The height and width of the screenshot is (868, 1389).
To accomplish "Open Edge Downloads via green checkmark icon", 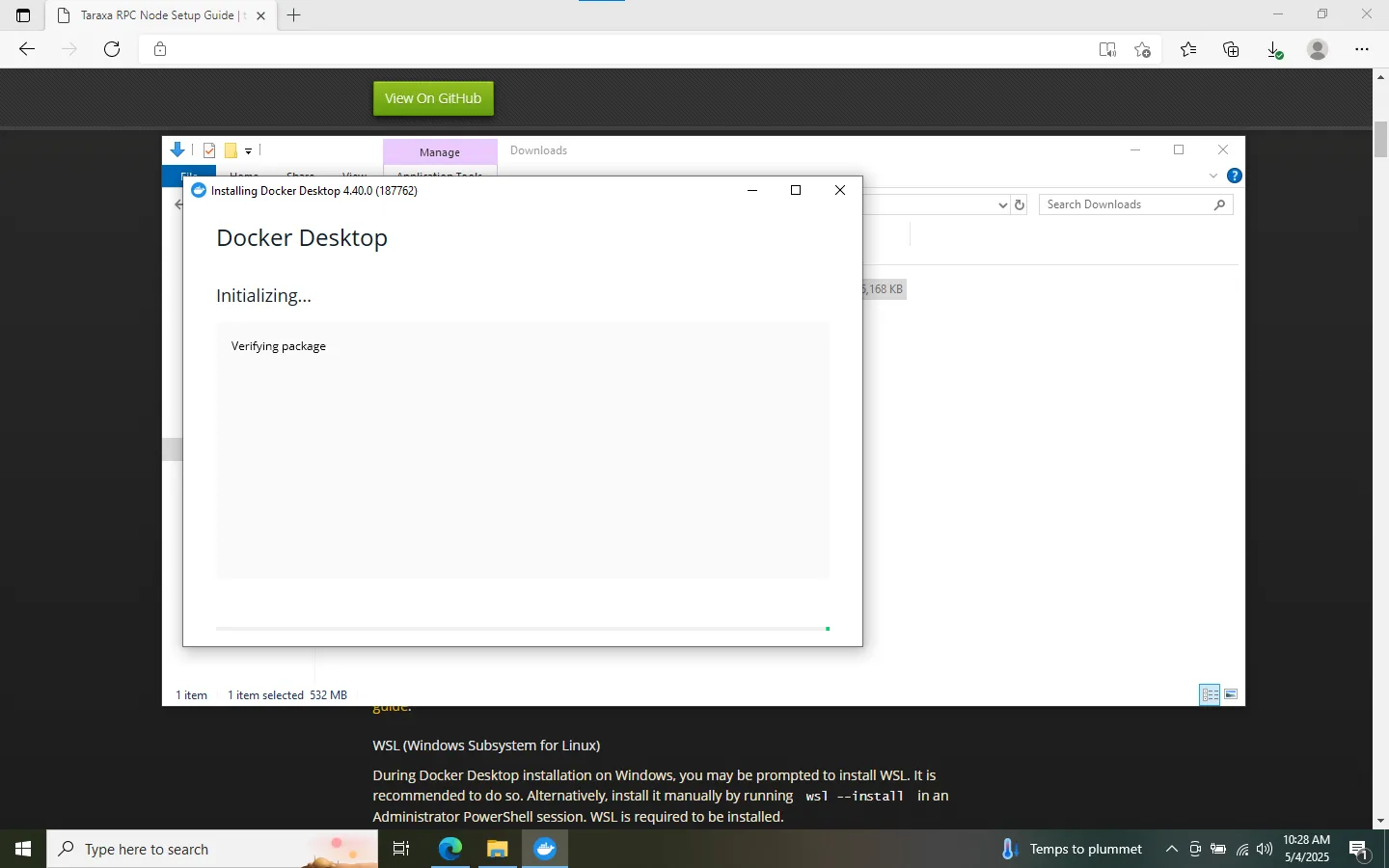I will [x=1274, y=49].
